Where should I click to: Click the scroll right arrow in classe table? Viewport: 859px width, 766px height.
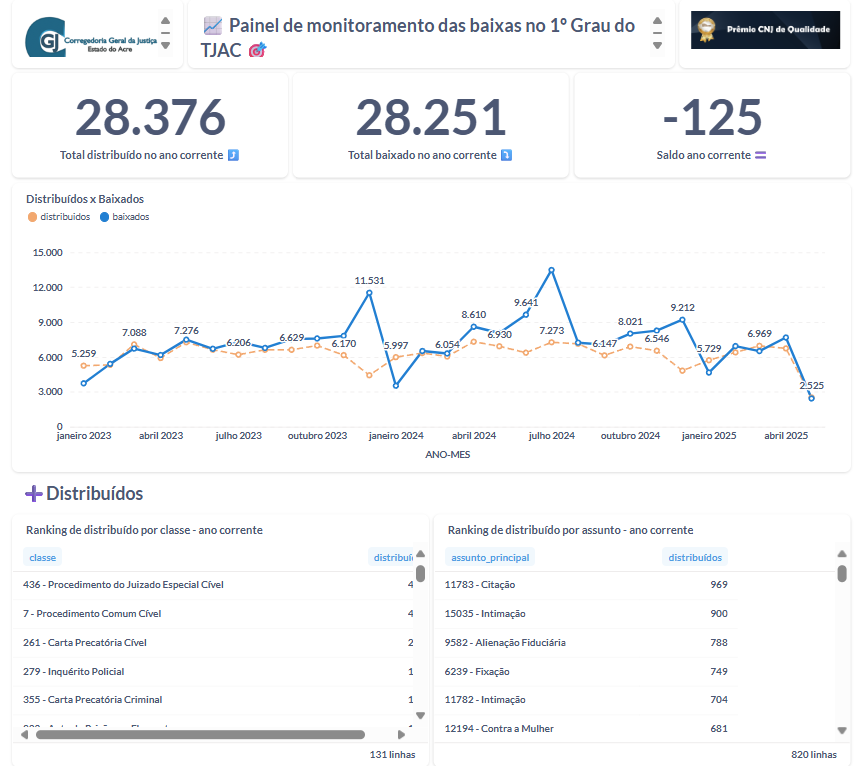401,734
